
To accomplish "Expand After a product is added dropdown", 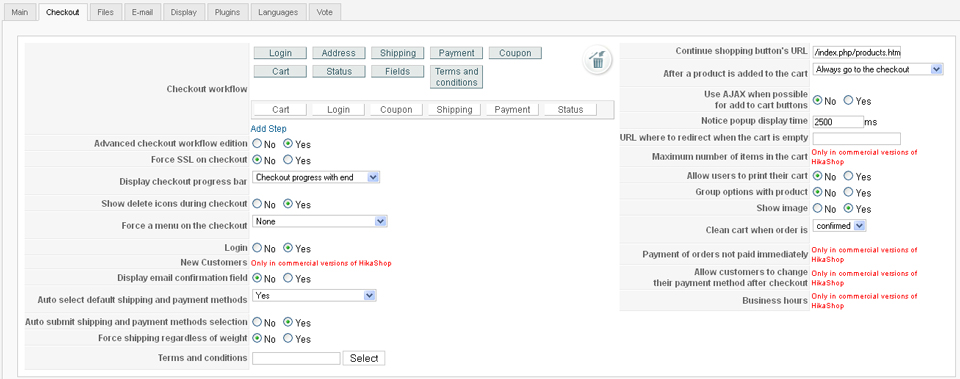I will pos(878,69).
